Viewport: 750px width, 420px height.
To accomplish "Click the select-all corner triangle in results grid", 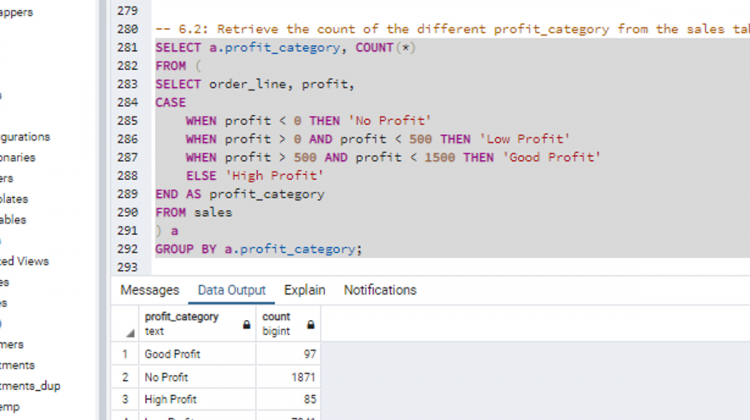I will [x=130, y=332].
